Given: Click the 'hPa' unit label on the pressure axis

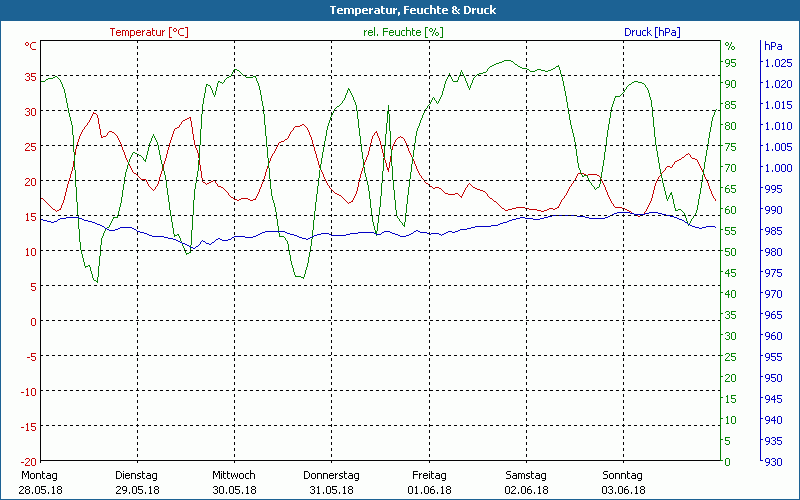Looking at the screenshot, I should [773, 46].
